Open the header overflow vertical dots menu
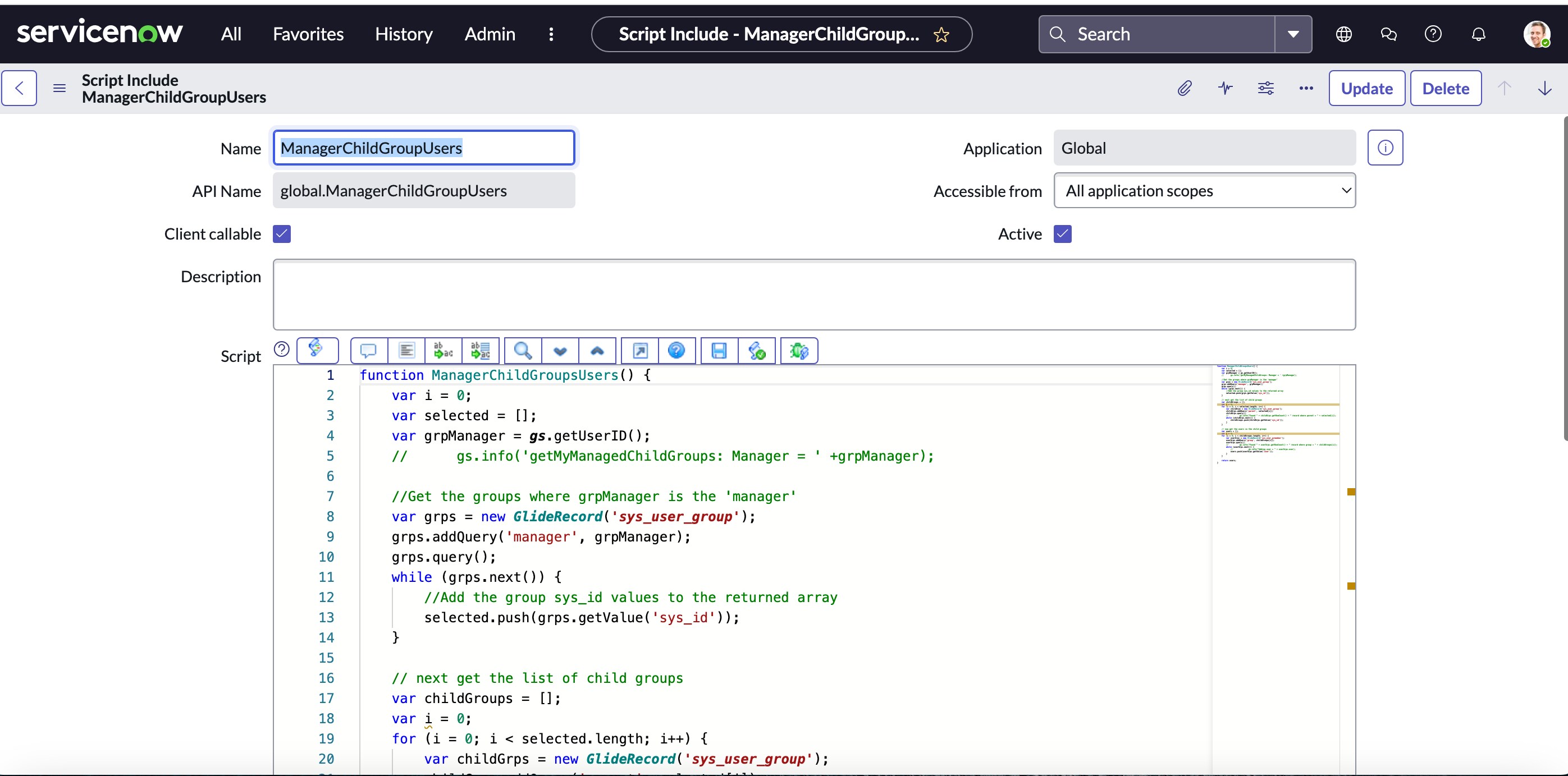 pos(551,34)
